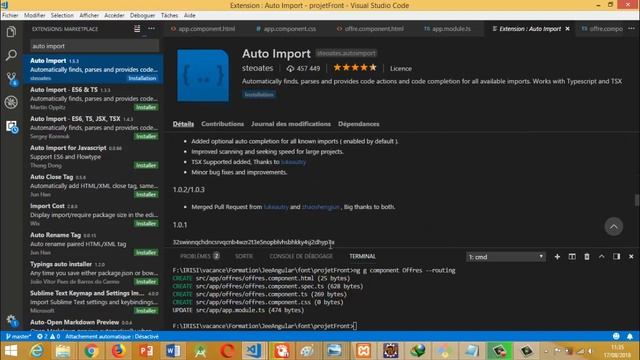Image resolution: width=640 pixels, height=360 pixels.
Task: Open the Fichier menu
Action: click(x=10, y=15)
